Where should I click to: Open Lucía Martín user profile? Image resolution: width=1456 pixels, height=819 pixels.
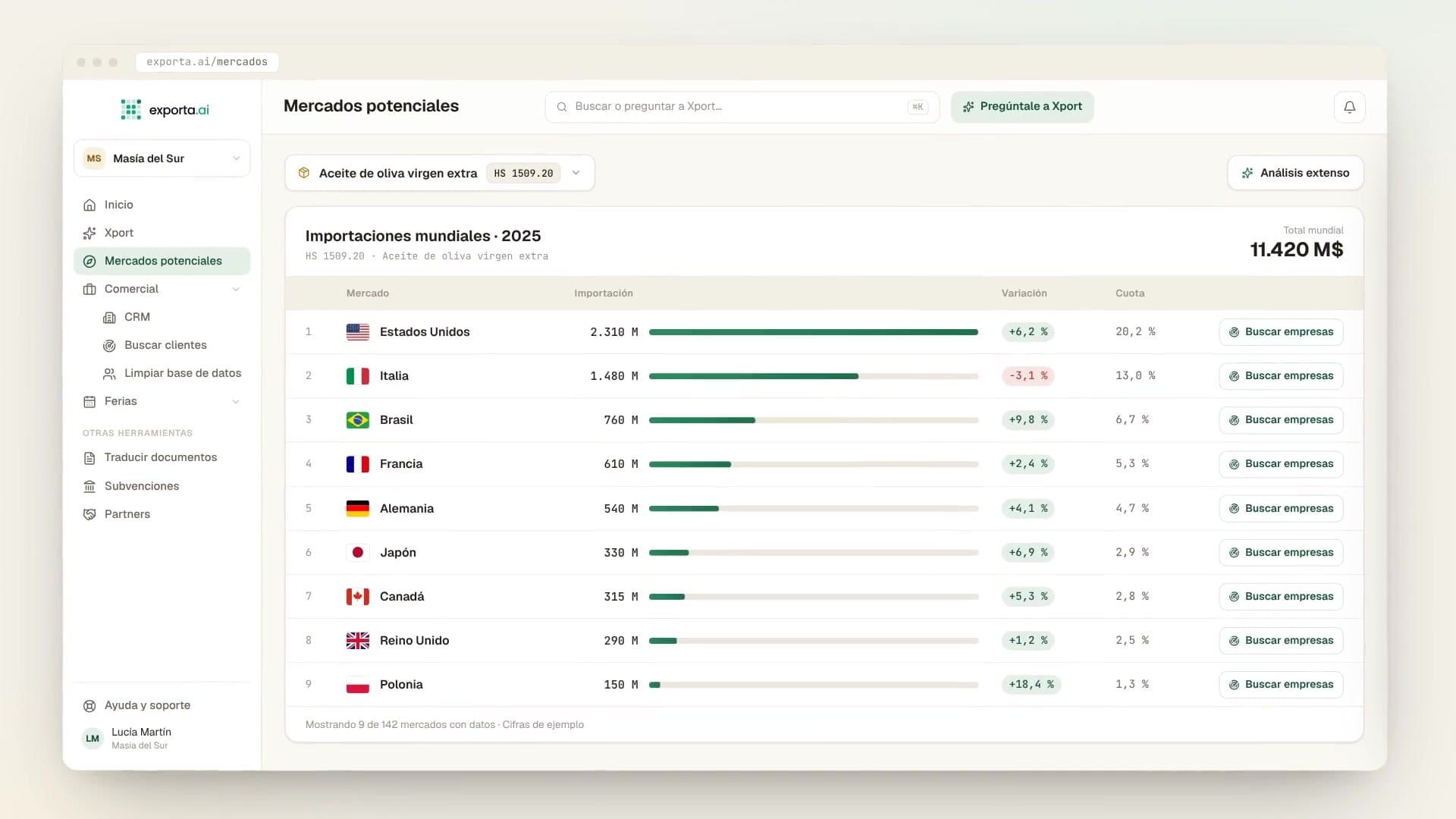click(x=162, y=738)
